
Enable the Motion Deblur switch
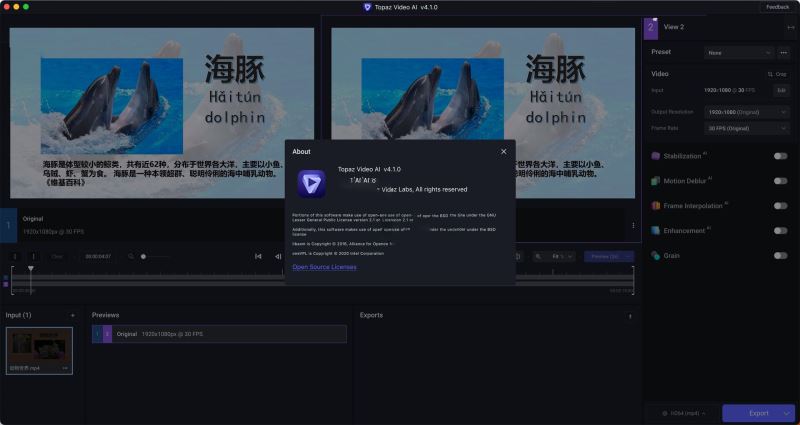click(780, 181)
